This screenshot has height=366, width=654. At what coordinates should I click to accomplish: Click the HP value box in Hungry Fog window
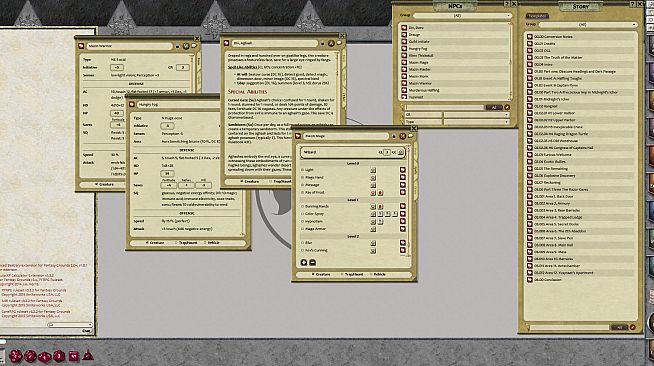[167, 173]
